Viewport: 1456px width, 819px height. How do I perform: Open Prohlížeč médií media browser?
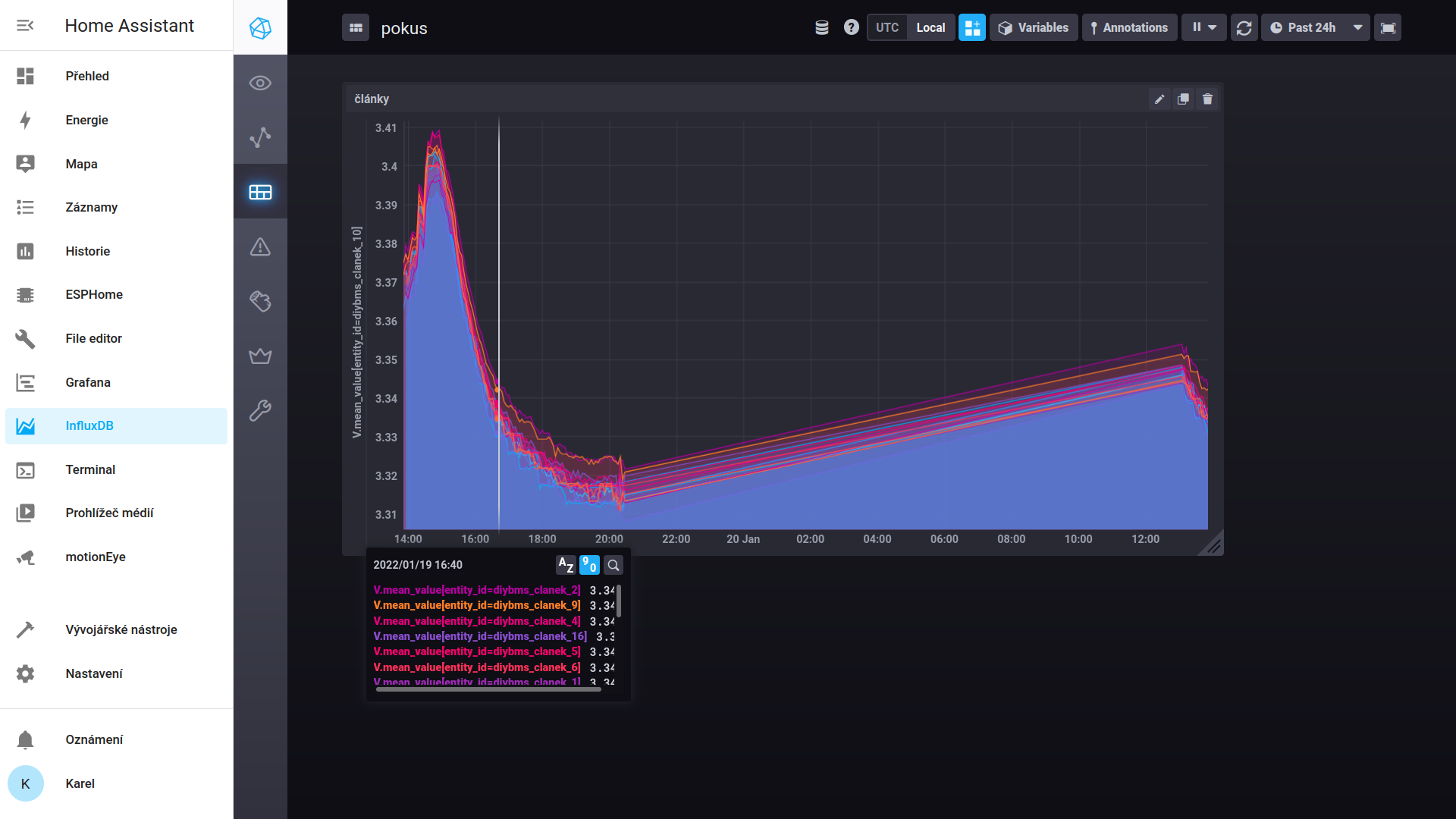pos(116,513)
